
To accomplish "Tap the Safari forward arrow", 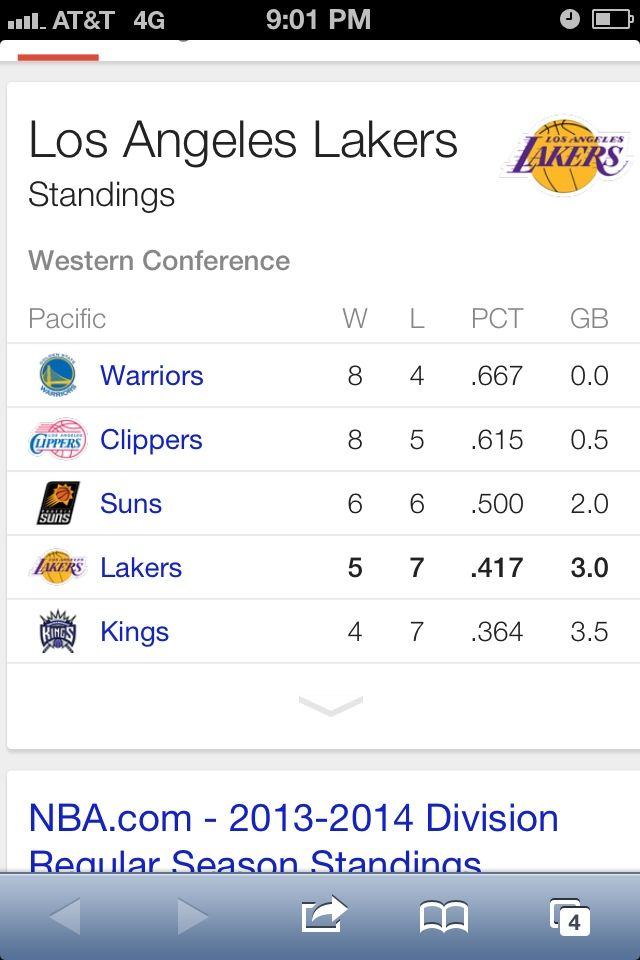I will point(193,916).
